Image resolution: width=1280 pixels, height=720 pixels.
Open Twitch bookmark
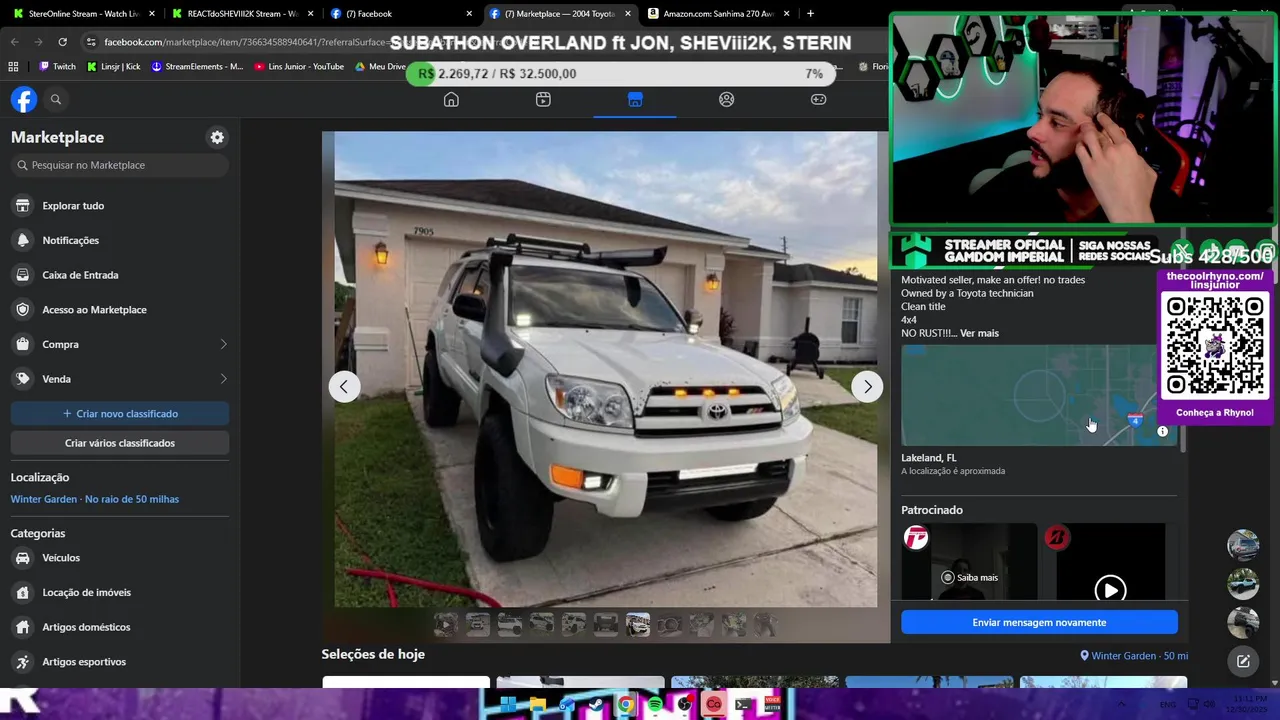pyautogui.click(x=57, y=66)
